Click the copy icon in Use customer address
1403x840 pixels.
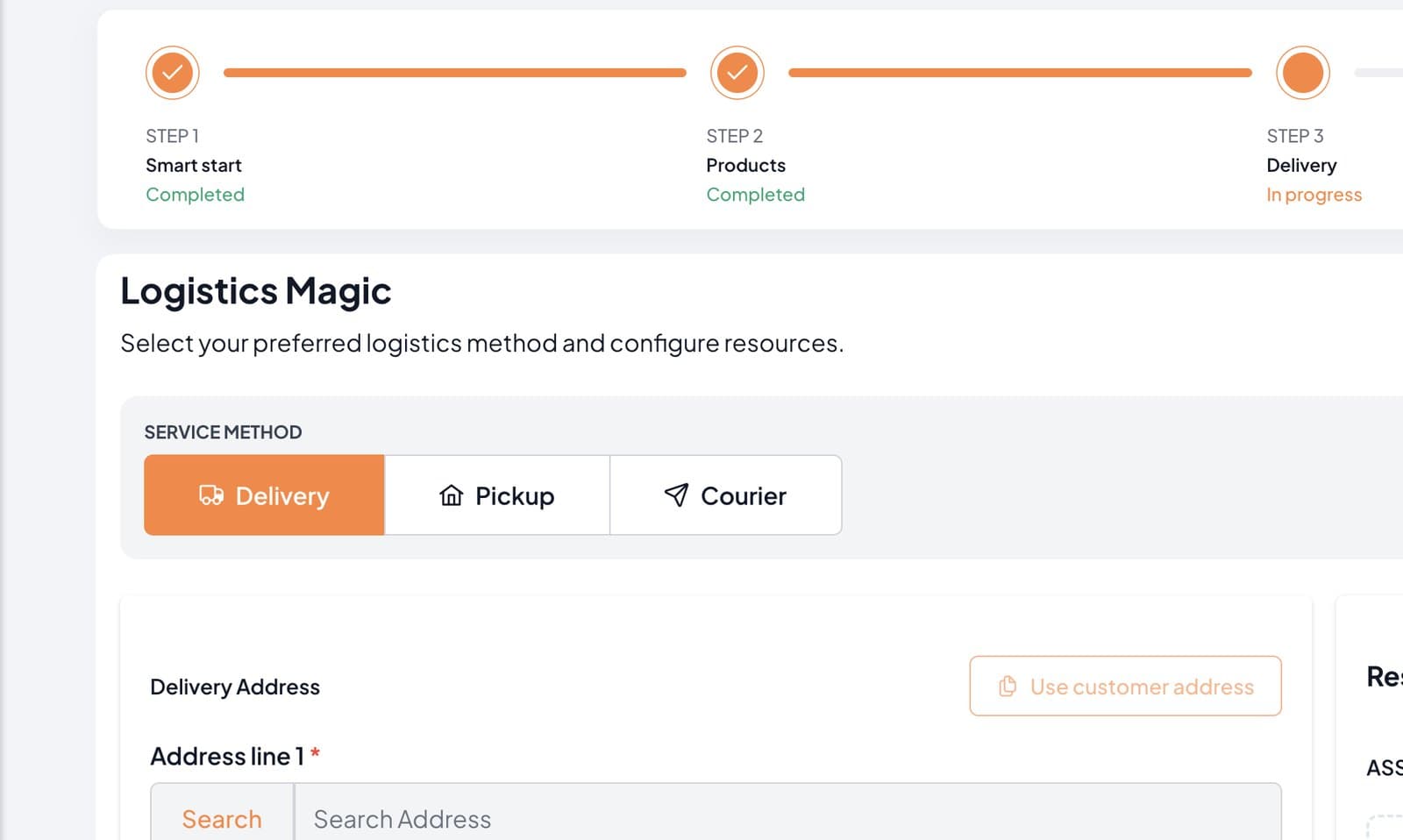pos(1008,686)
